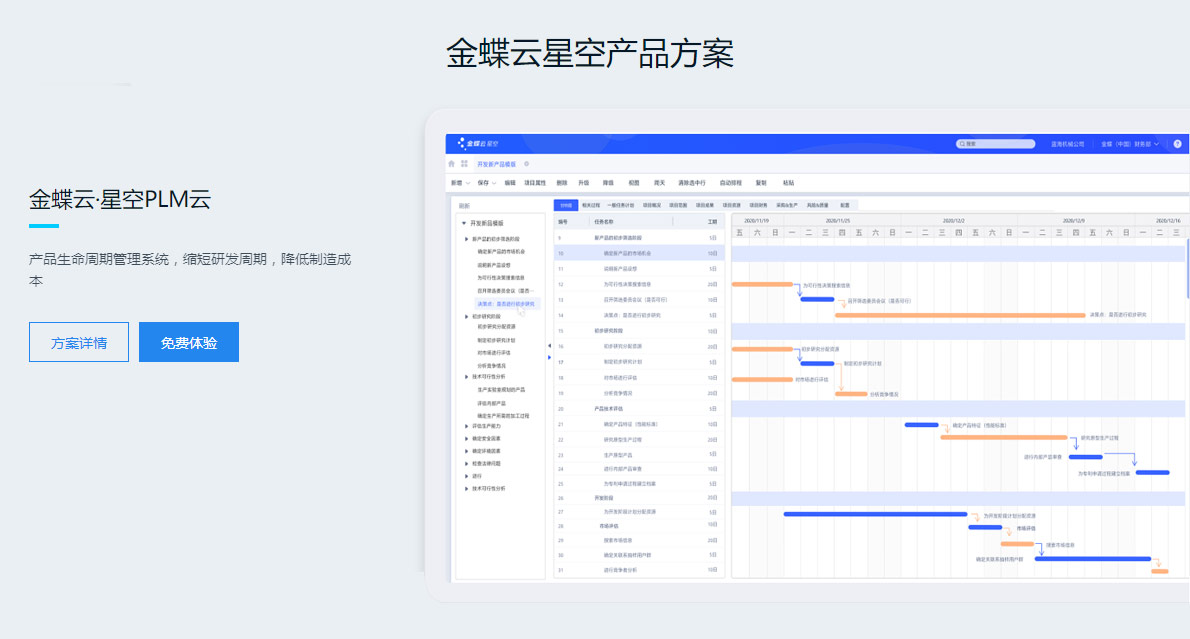
Task: Open the 新增 dropdown arrow
Action: [468, 183]
